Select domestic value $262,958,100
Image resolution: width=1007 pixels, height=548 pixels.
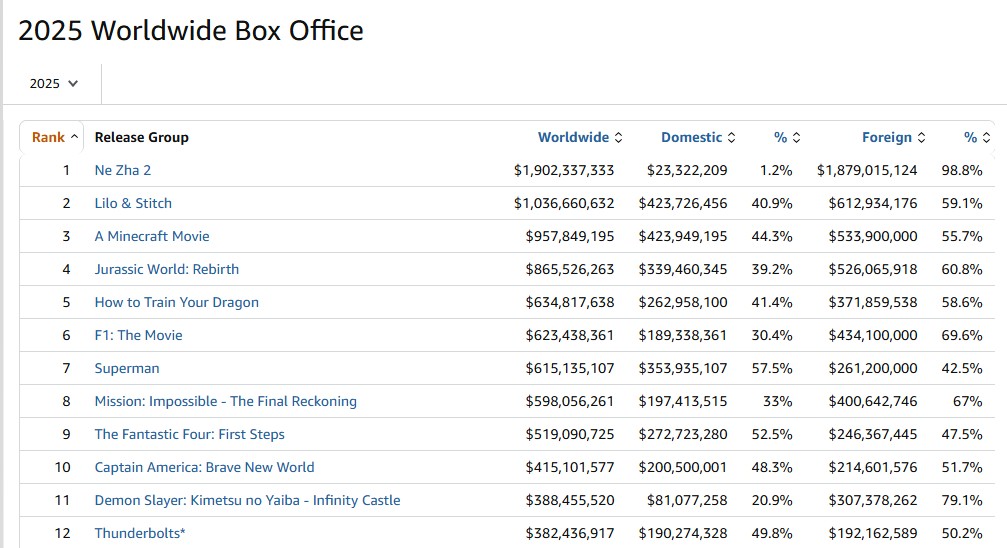tap(683, 302)
